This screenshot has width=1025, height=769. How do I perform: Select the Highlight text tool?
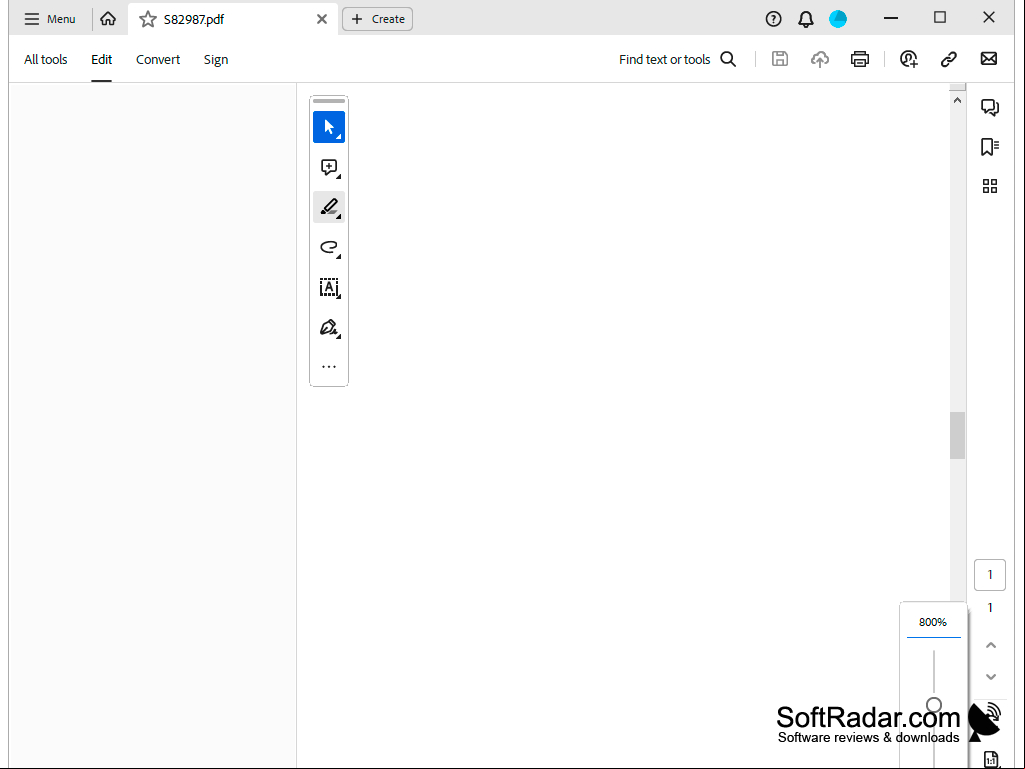[x=329, y=207]
